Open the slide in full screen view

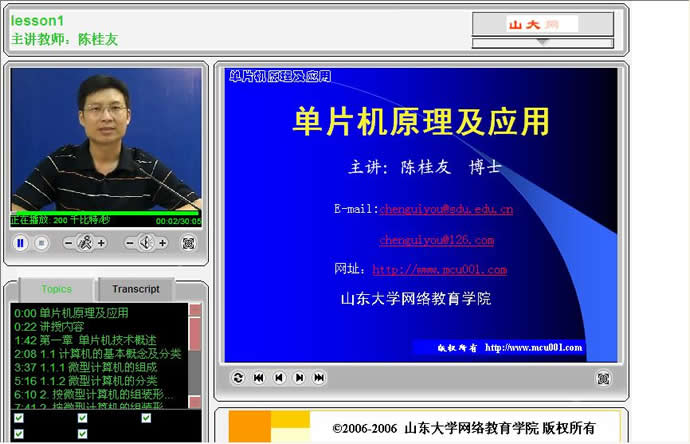tap(603, 378)
